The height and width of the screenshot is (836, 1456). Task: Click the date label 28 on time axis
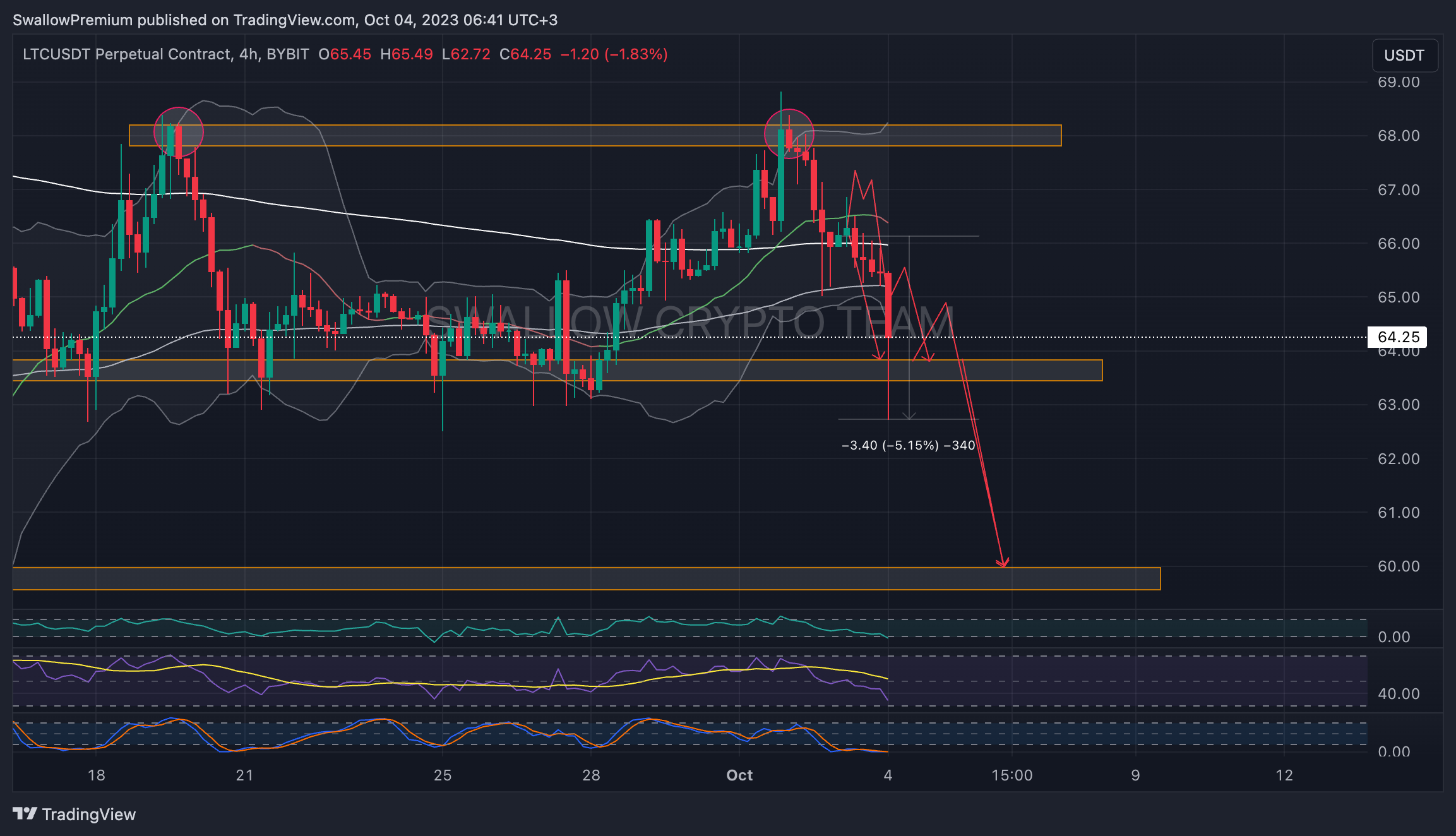coord(591,775)
